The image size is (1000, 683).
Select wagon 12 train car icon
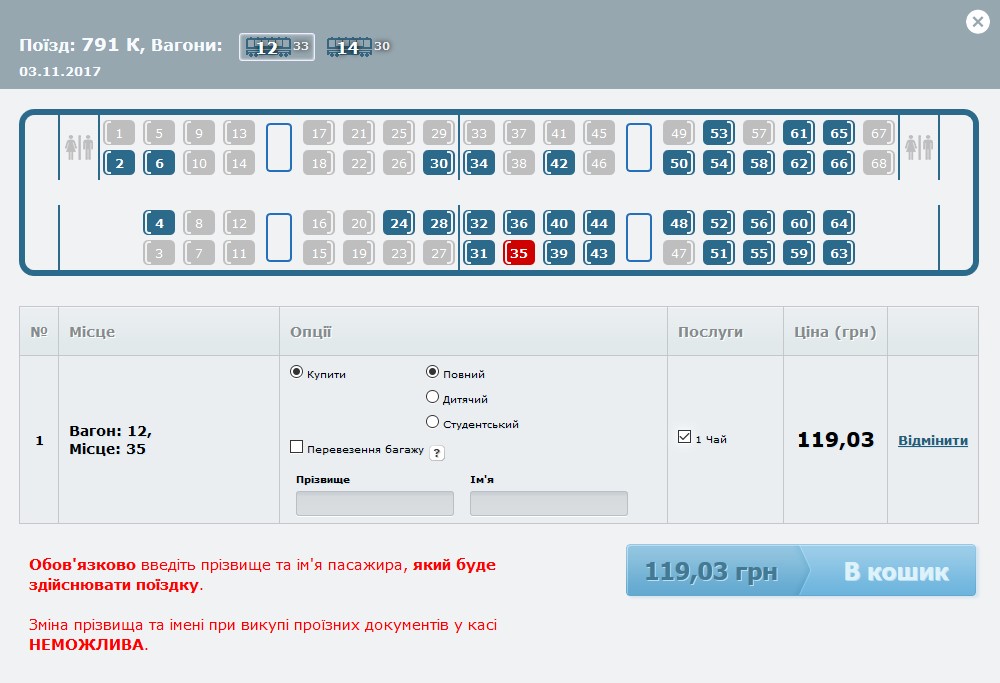click(276, 47)
